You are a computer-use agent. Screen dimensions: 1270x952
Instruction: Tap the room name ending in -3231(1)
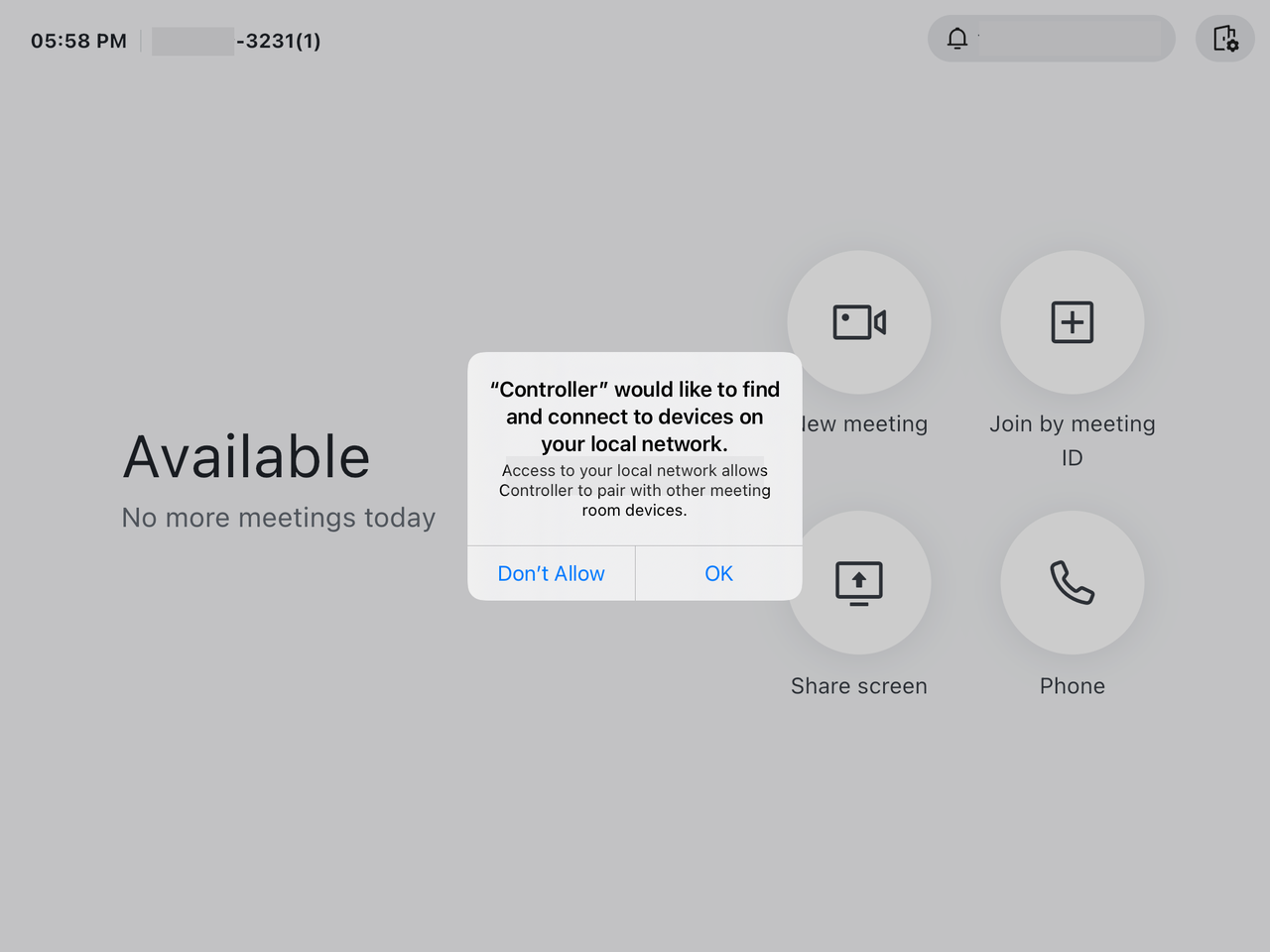279,41
